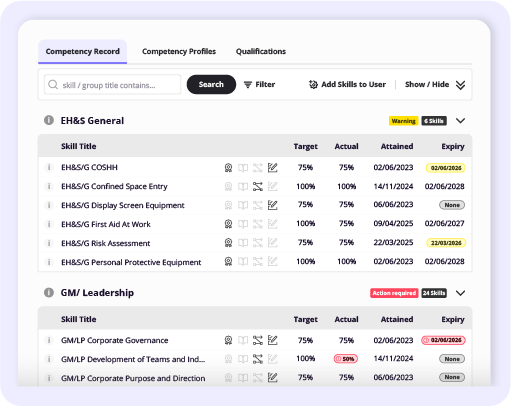Click the Search button

point(211,84)
